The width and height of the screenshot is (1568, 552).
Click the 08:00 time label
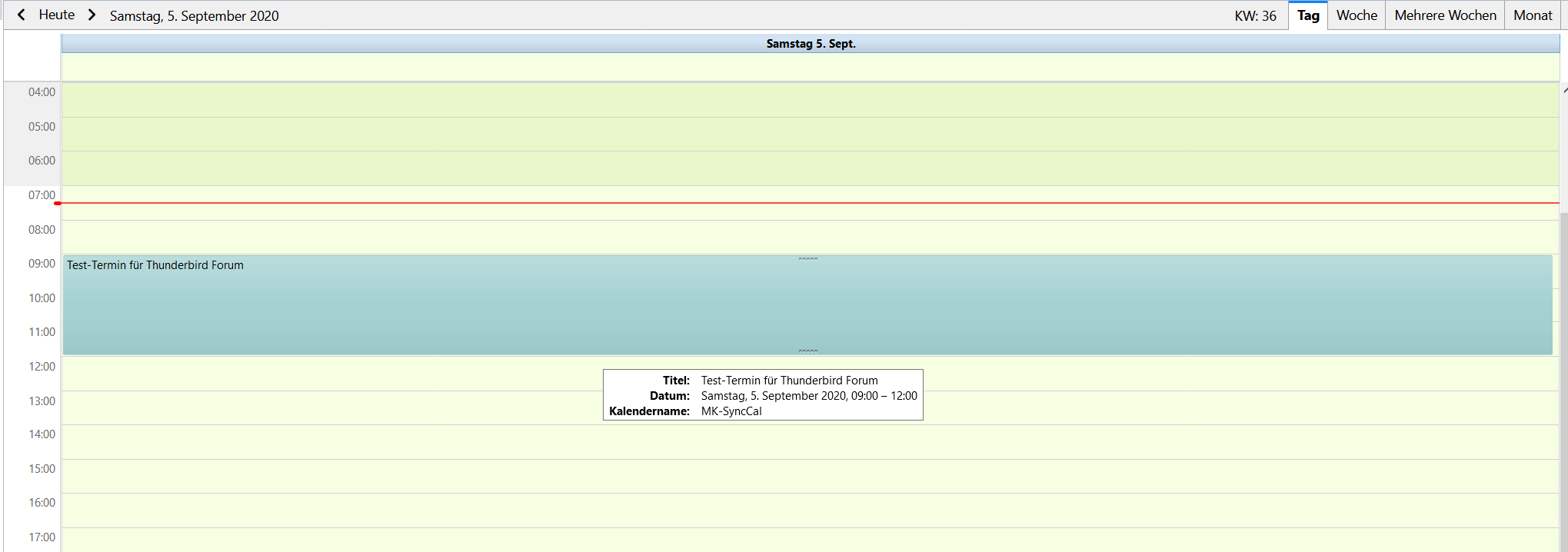pos(42,229)
